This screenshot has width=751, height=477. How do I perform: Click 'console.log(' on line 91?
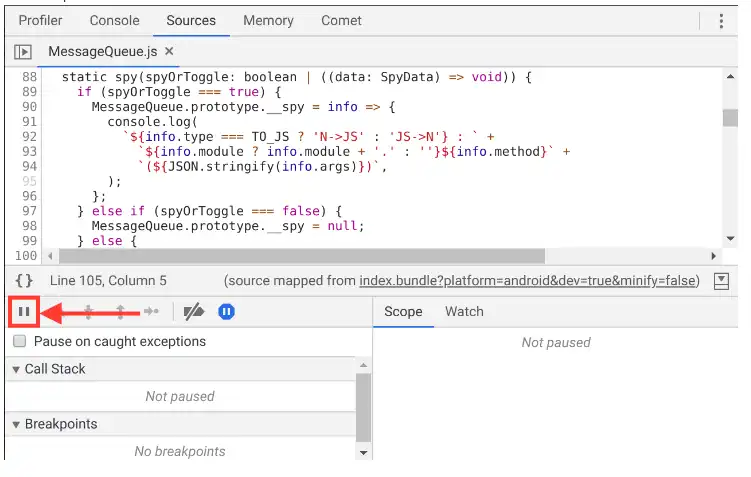[x=152, y=122]
